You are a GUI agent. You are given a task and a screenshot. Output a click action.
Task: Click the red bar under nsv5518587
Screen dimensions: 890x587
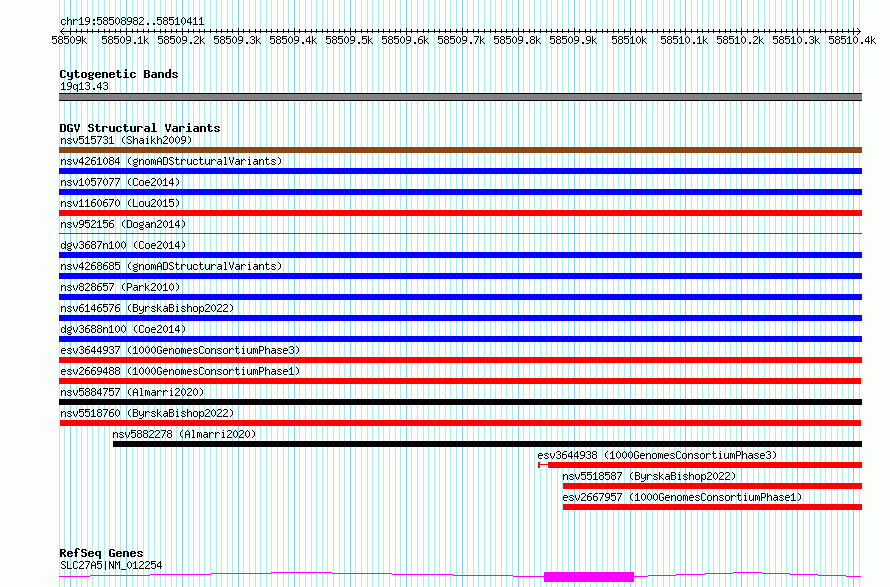[712, 486]
